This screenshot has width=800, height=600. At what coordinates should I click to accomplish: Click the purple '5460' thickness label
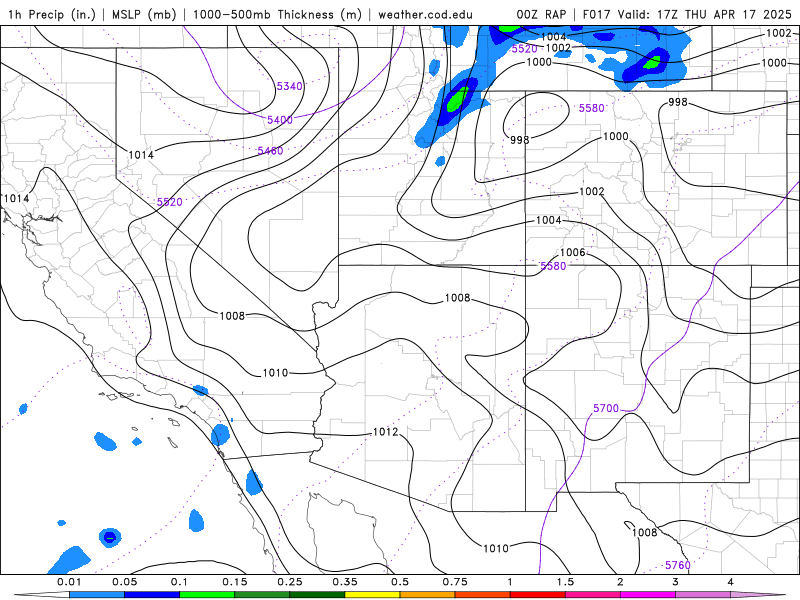point(270,151)
